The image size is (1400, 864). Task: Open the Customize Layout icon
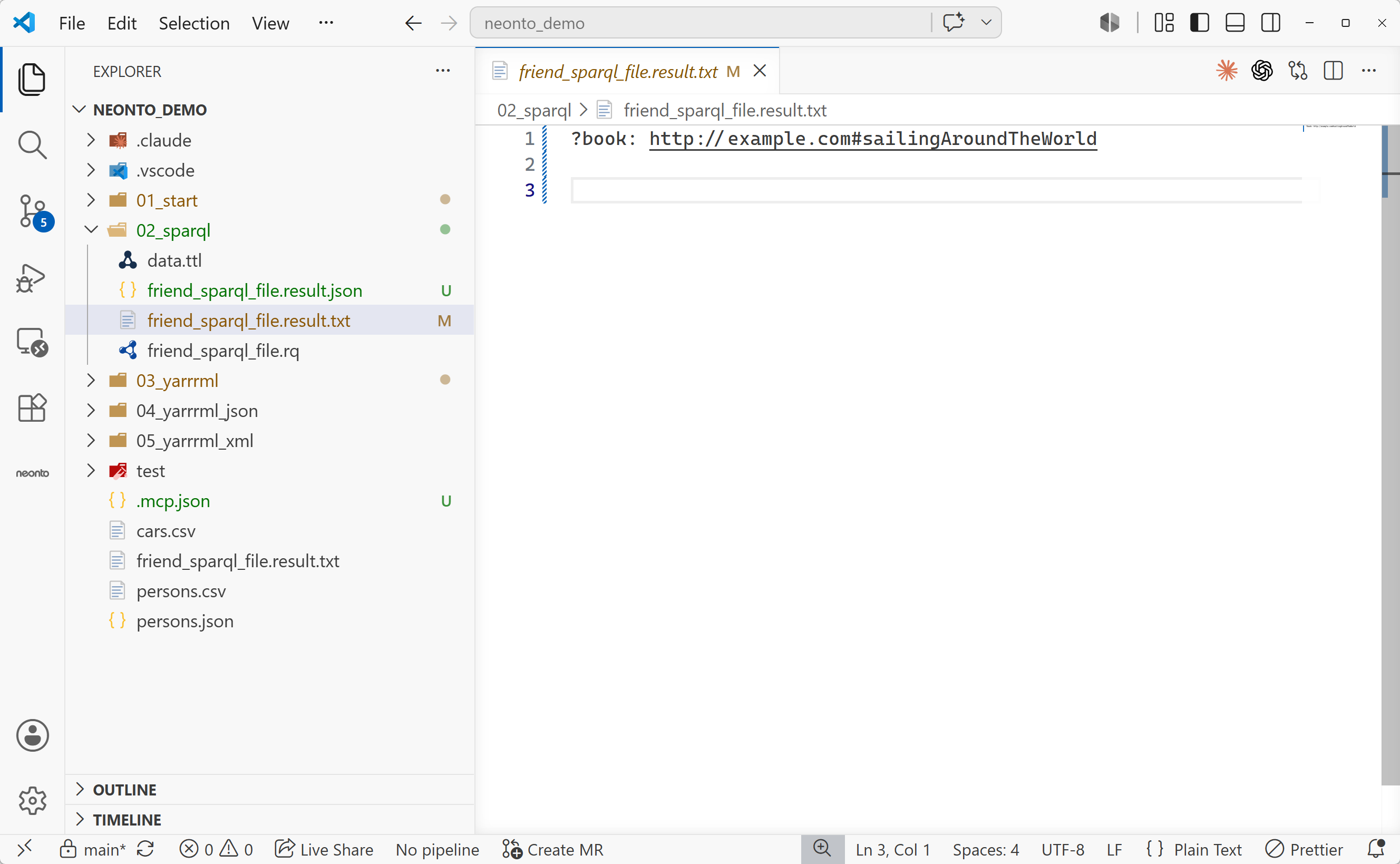[1163, 23]
